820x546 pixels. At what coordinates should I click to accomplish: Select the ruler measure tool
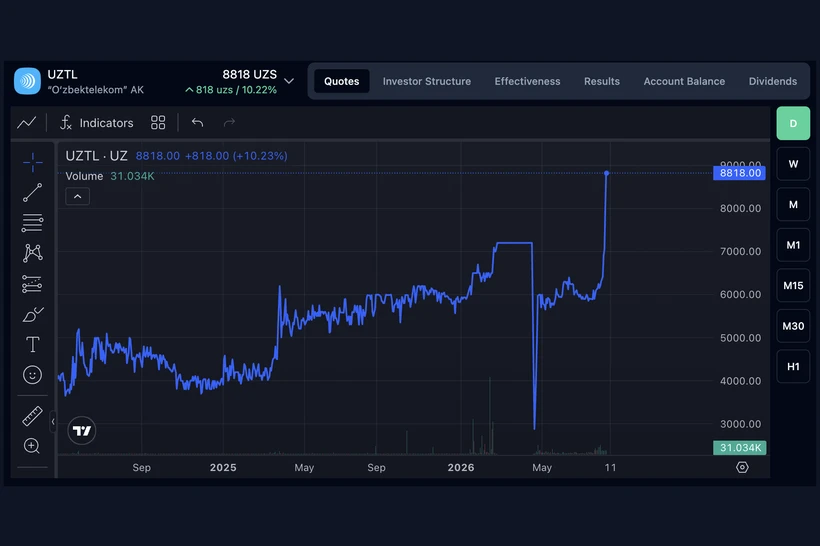[x=32, y=416]
